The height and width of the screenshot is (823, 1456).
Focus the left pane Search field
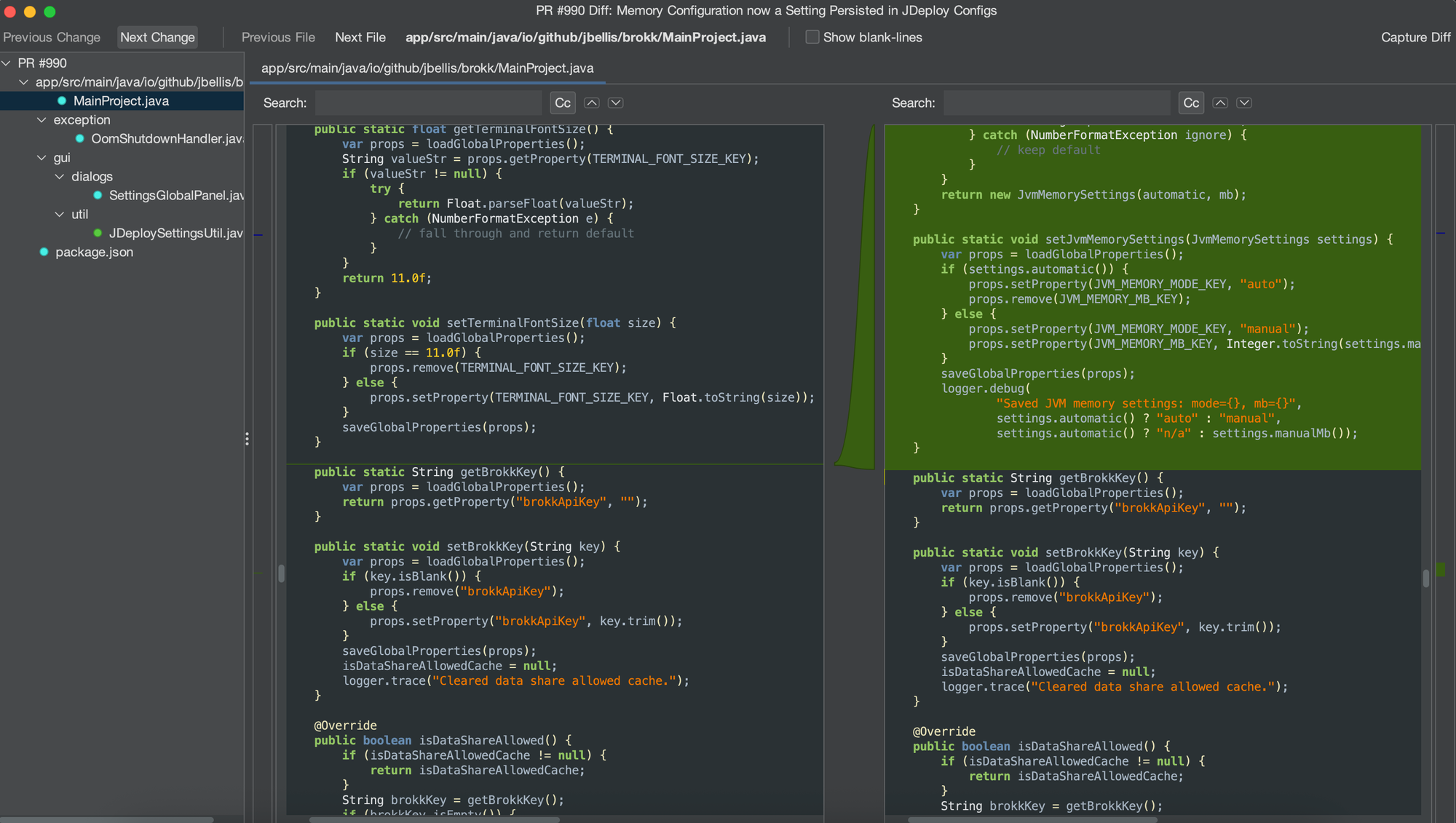pyautogui.click(x=428, y=103)
